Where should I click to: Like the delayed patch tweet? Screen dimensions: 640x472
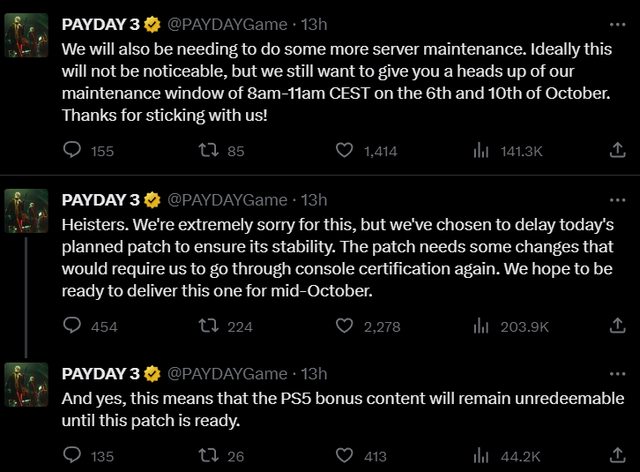pos(345,326)
